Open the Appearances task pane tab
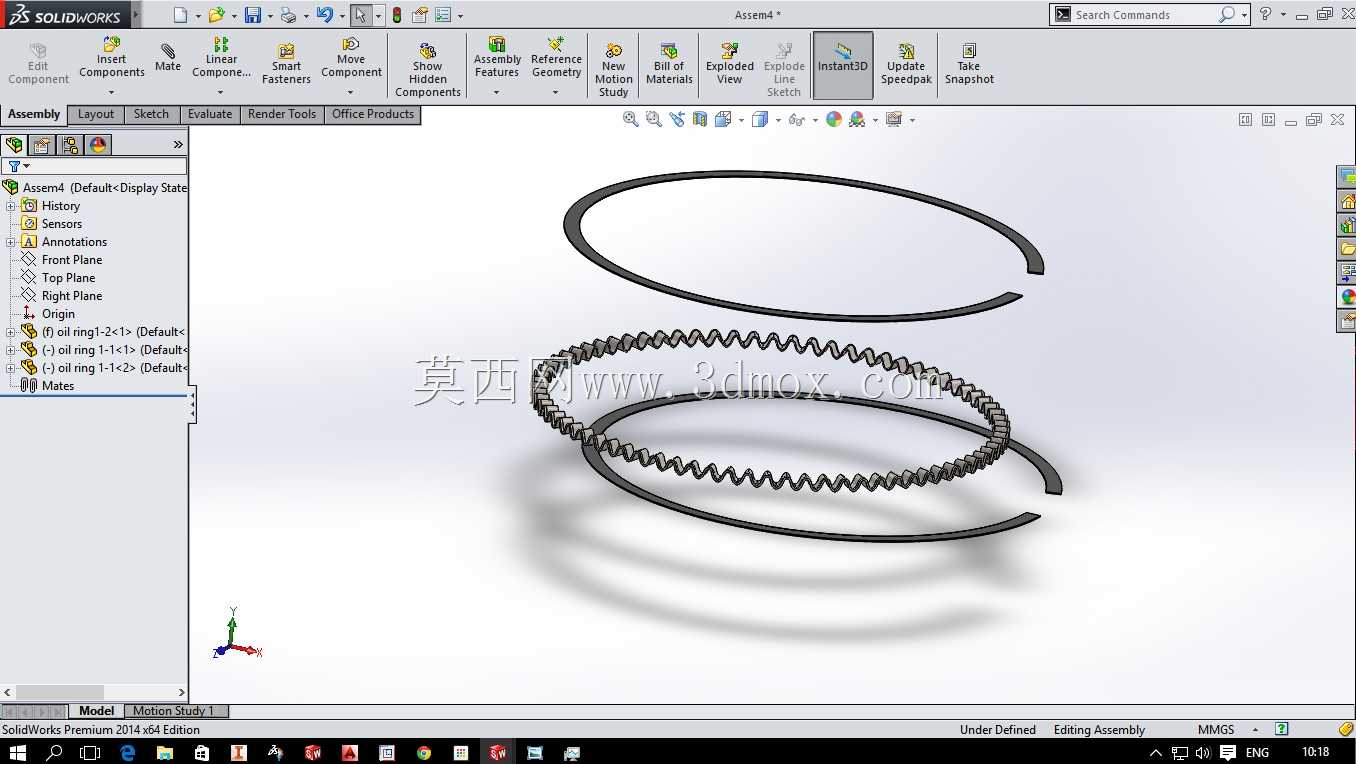Viewport: 1356px width, 764px height. click(x=1347, y=297)
